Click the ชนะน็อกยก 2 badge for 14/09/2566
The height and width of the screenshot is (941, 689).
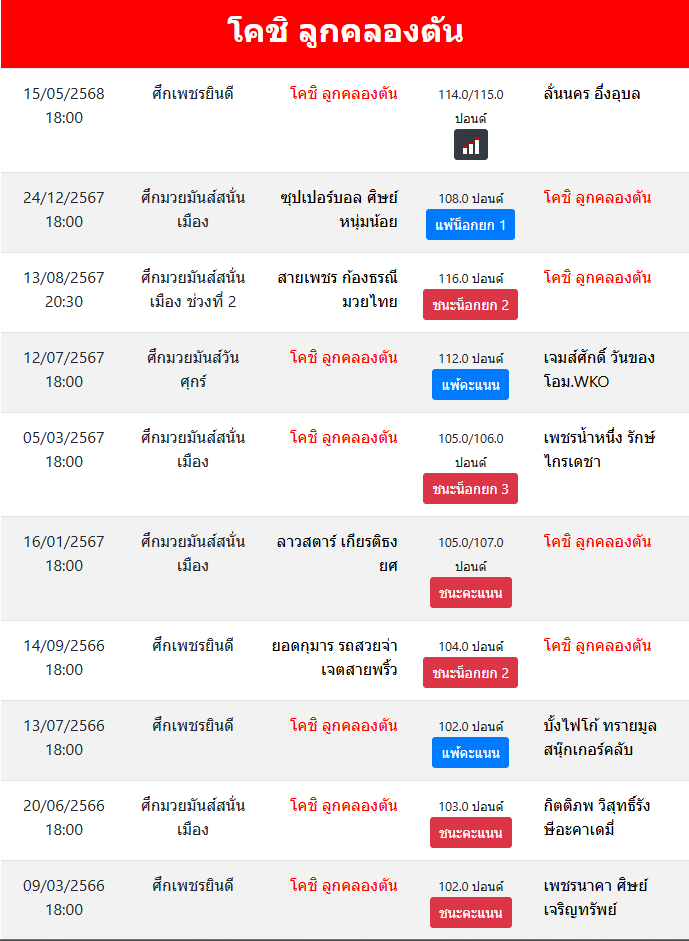(471, 672)
